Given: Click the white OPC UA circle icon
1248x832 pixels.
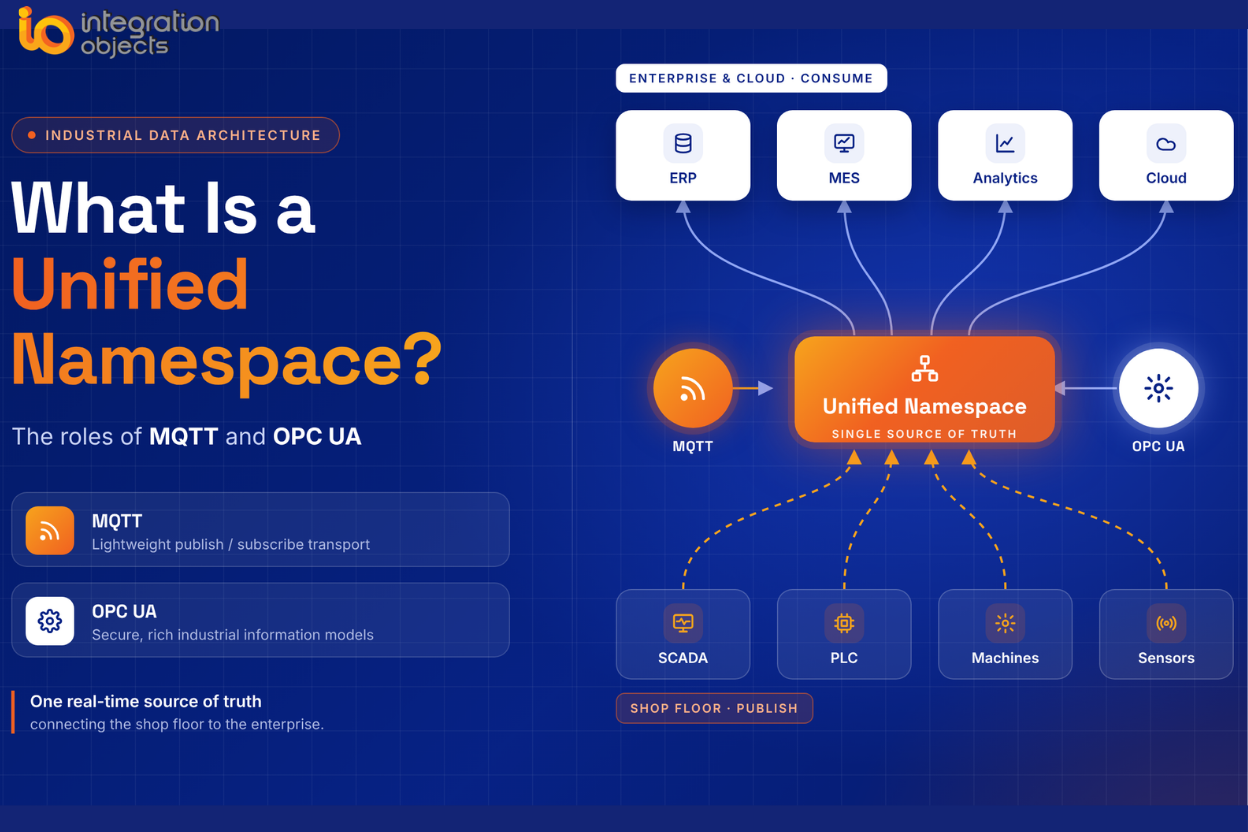Looking at the screenshot, I should tap(1158, 388).
